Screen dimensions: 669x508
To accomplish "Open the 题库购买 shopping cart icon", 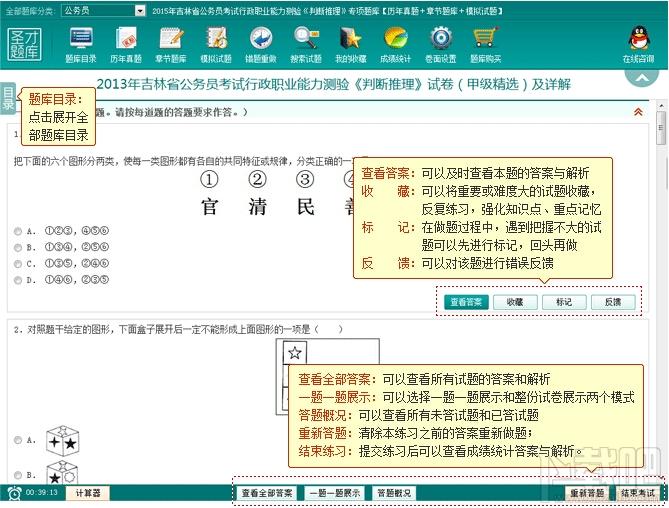I will (x=486, y=45).
